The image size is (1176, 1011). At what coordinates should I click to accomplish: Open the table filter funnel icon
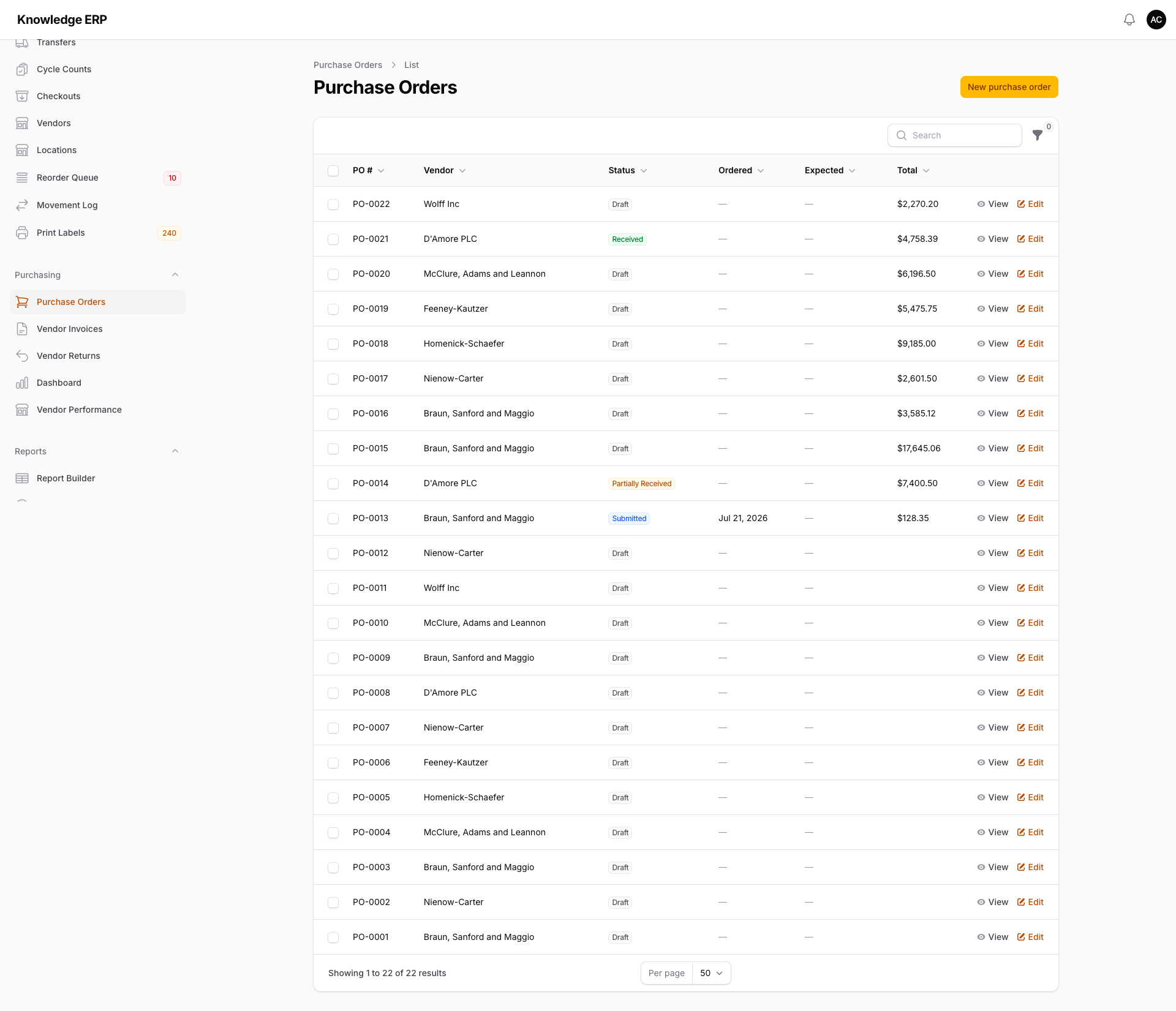1037,135
